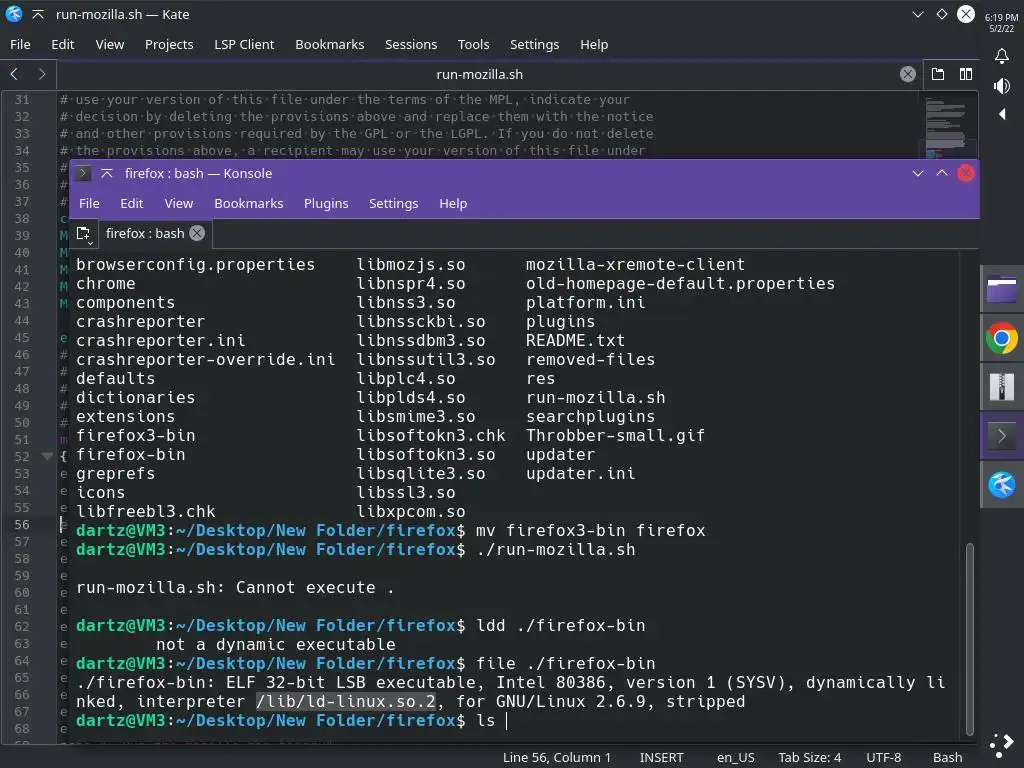
Task: Open file manager from the dock
Action: point(1001,289)
